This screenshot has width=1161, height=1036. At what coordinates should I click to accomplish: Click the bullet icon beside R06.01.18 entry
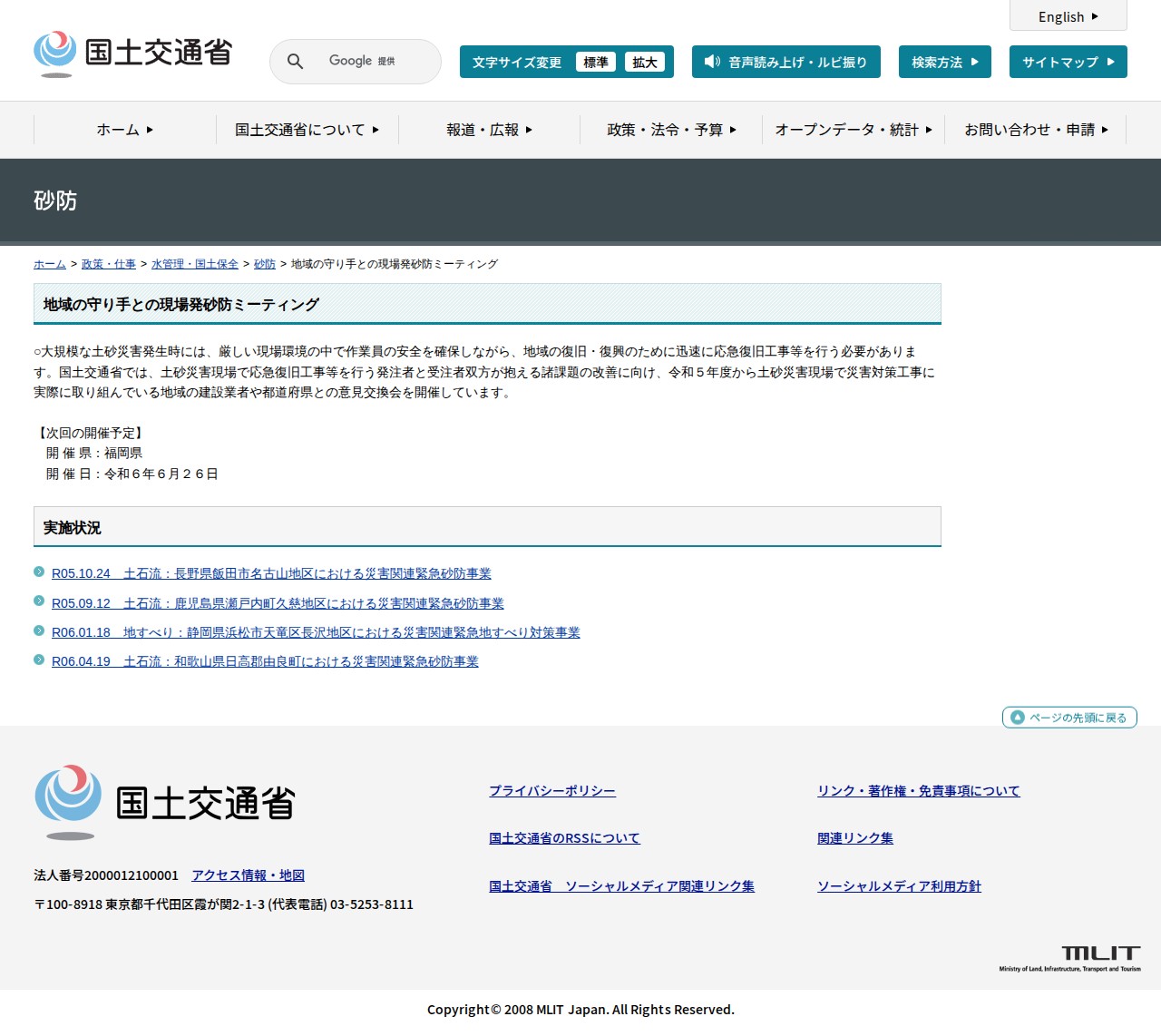[x=39, y=630]
